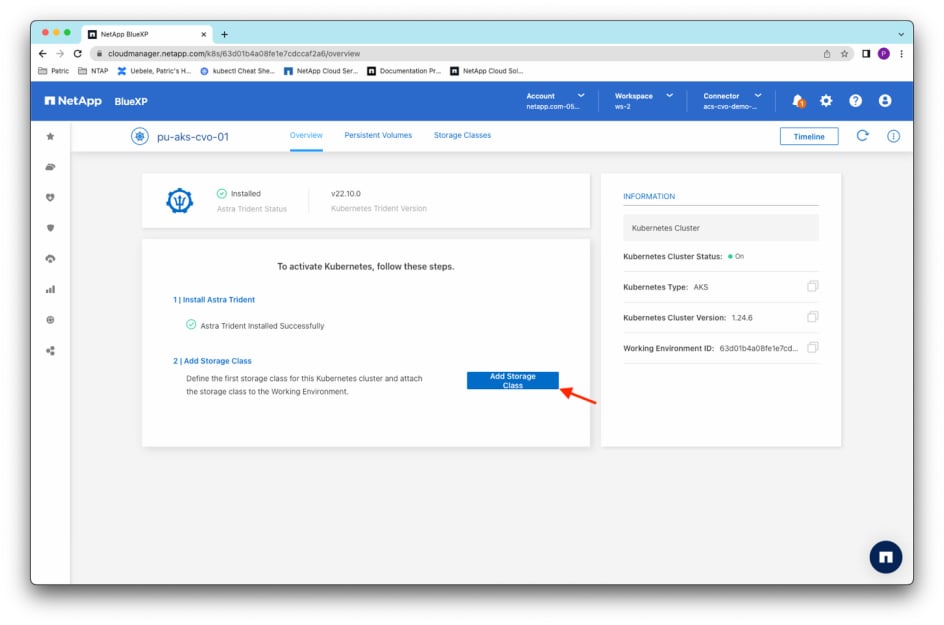The width and height of the screenshot is (944, 625).
Task: Open the information circle icon
Action: coord(893,136)
